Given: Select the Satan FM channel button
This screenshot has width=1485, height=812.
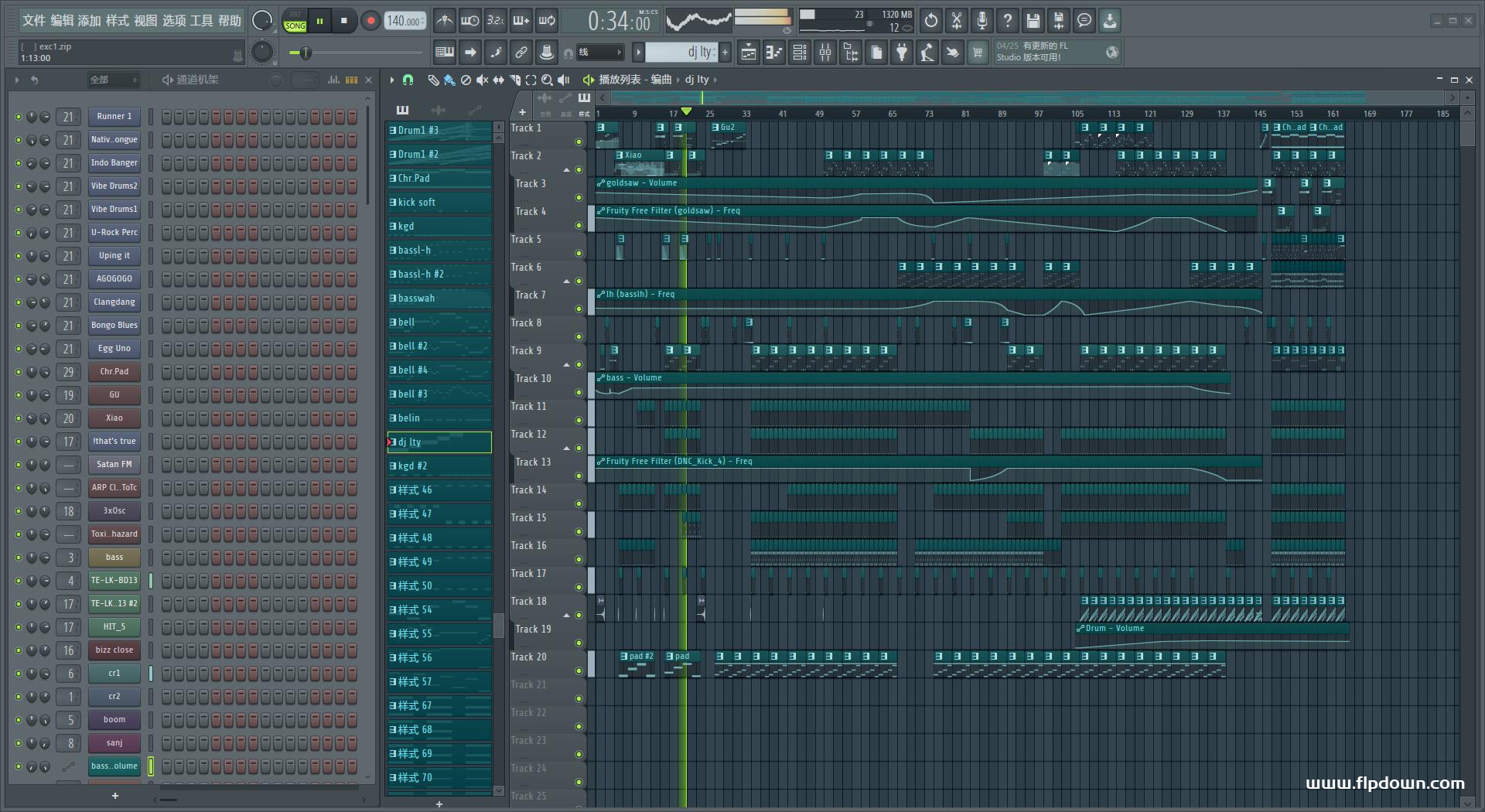Looking at the screenshot, I should 114,465.
